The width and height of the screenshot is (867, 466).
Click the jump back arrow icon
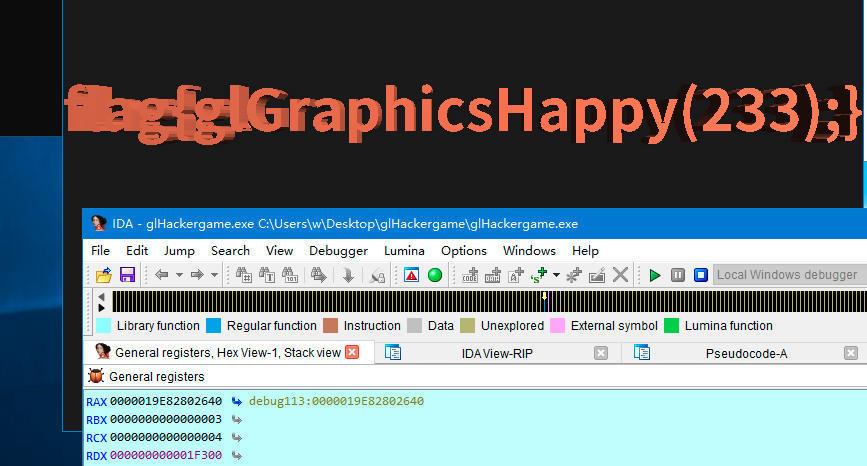(161, 275)
